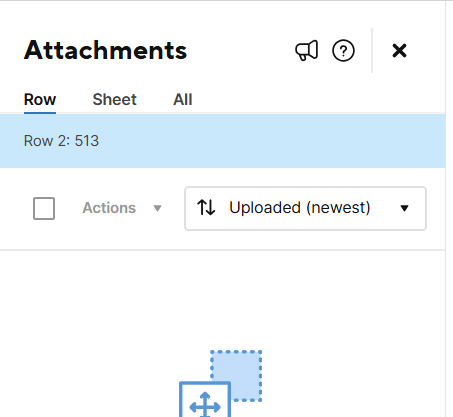Image resolution: width=453 pixels, height=417 pixels.
Task: Click the sort dropdown caret arrow
Action: point(404,208)
